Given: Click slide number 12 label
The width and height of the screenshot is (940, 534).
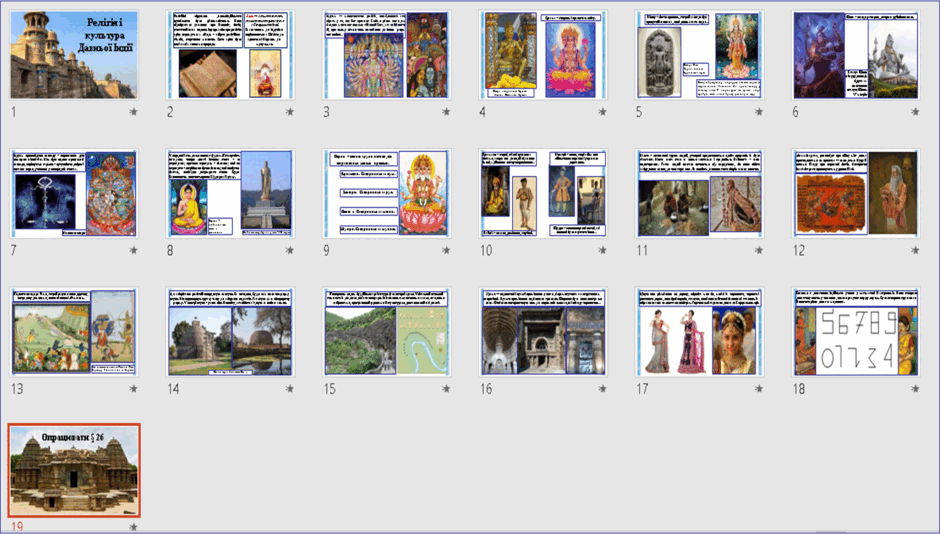Looking at the screenshot, I should [799, 251].
